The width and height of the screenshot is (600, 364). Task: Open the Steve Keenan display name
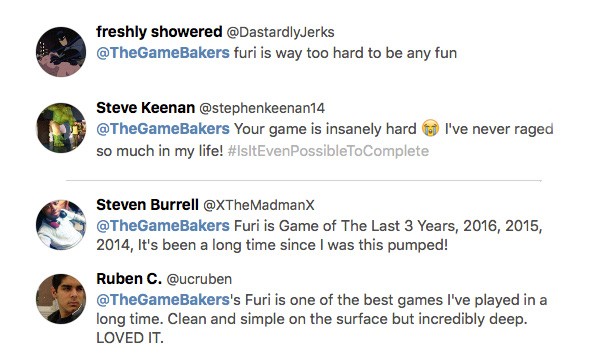[145, 108]
